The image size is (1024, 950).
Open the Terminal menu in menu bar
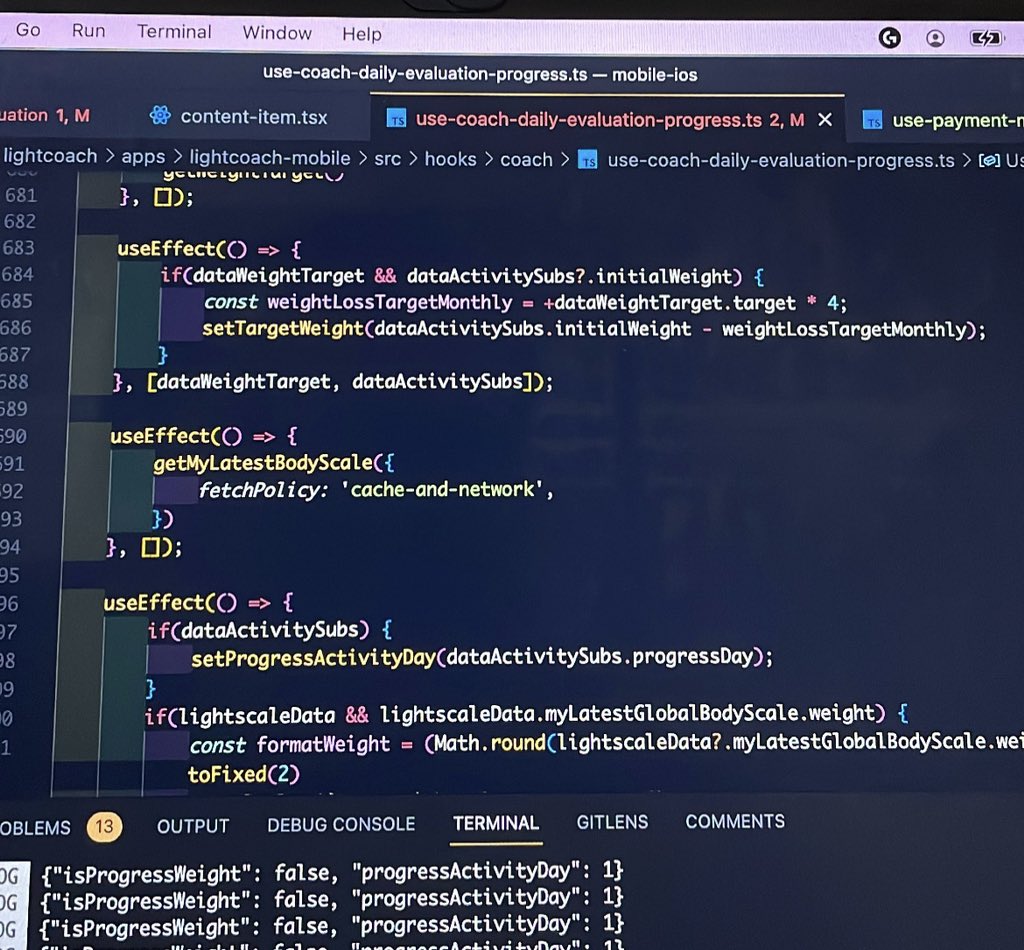point(174,32)
